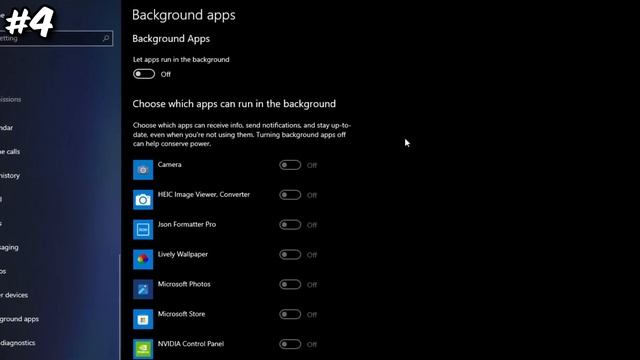Image resolution: width=640 pixels, height=360 pixels.
Task: Click the NVIDIA Control Panel icon
Action: (x=143, y=349)
